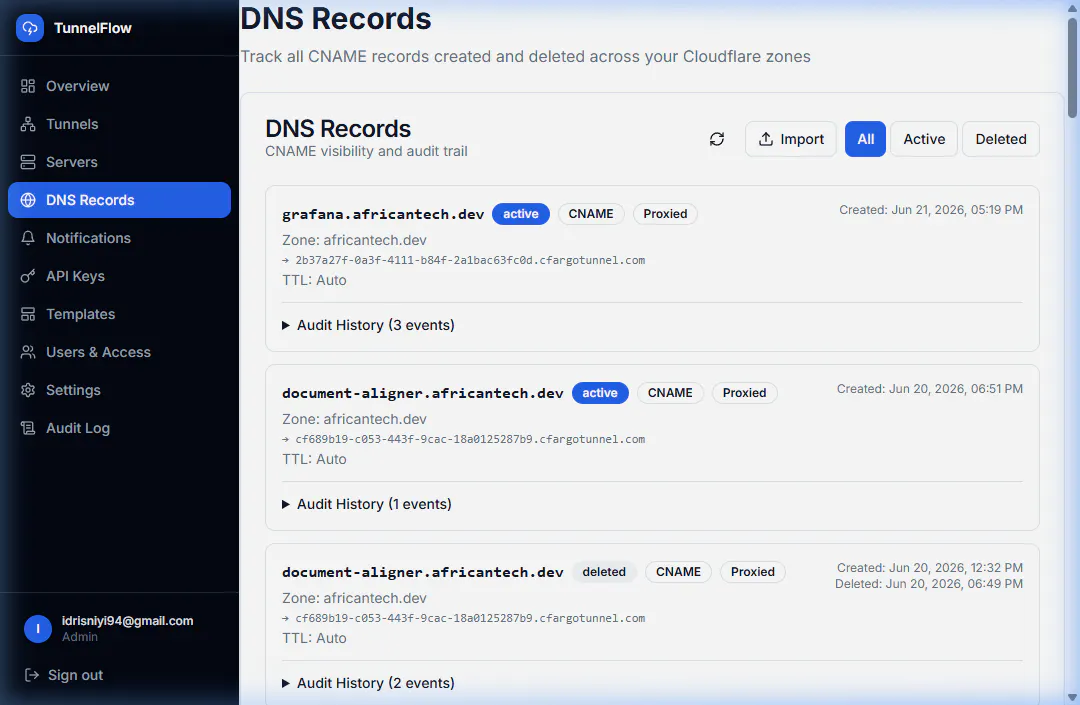Click the Servers stack icon
Screen dimensions: 1080x705
click(28, 162)
